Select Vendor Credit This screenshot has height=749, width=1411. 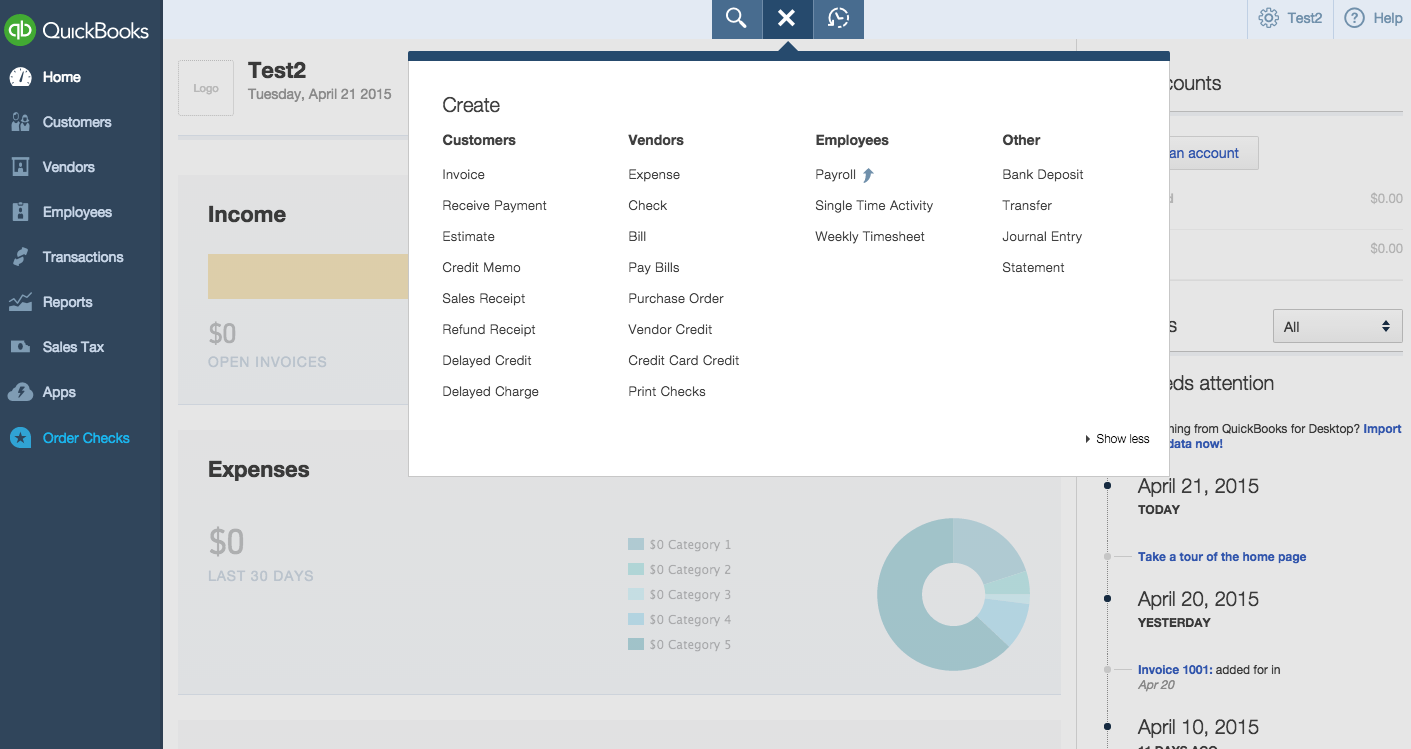(x=670, y=329)
